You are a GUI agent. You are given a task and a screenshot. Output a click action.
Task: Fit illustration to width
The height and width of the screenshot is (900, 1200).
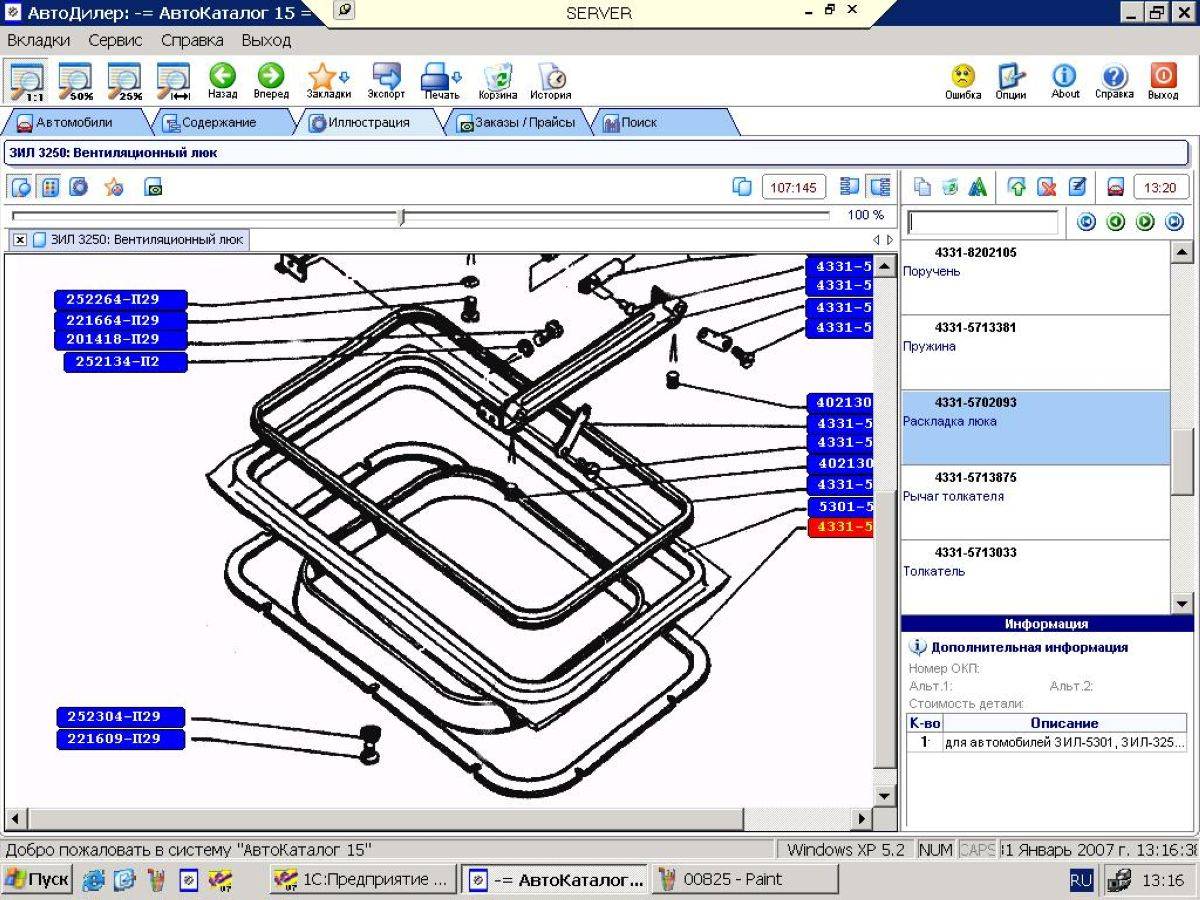pyautogui.click(x=173, y=81)
